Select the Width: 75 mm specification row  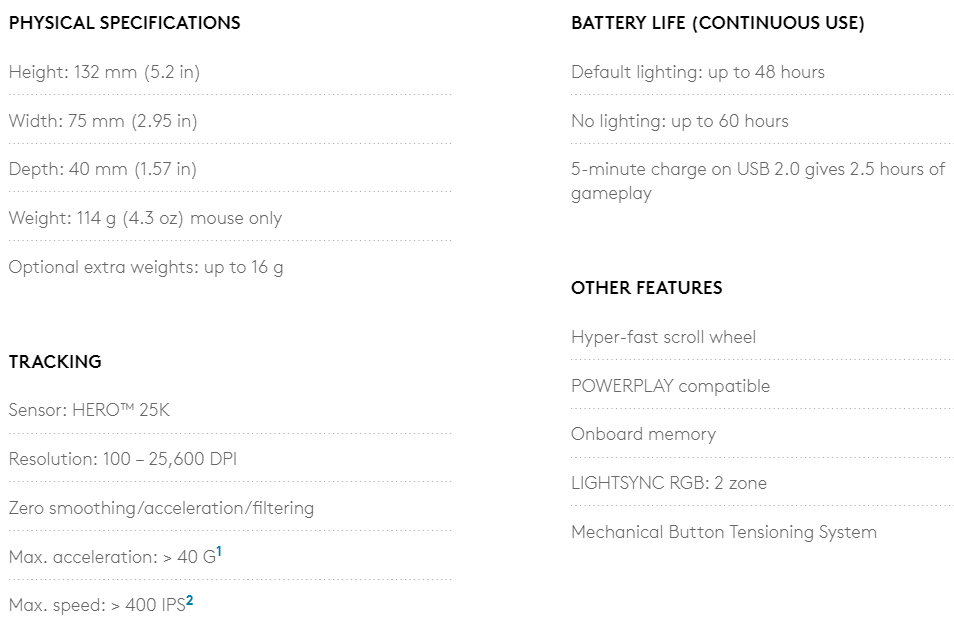pyautogui.click(x=103, y=121)
